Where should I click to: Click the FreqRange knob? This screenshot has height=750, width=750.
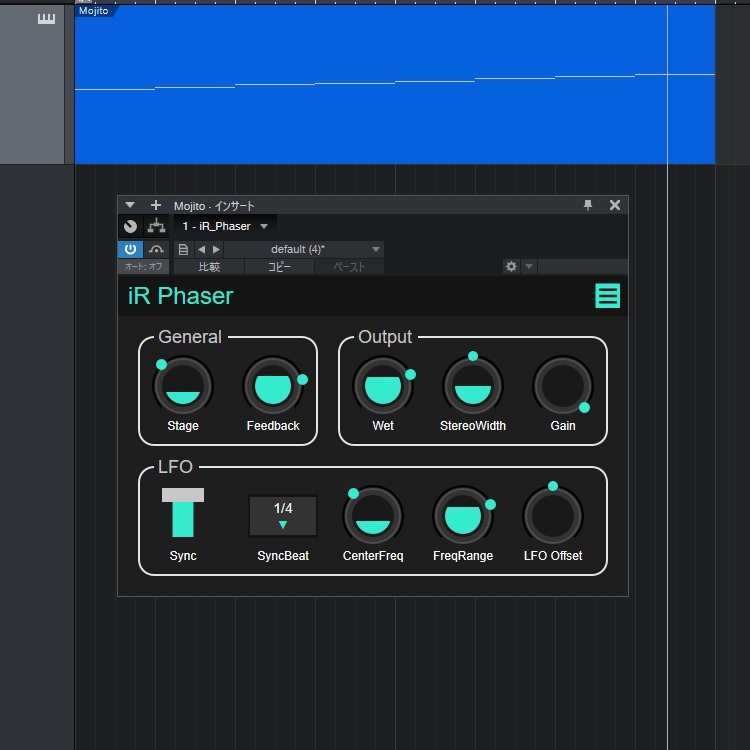click(x=463, y=516)
